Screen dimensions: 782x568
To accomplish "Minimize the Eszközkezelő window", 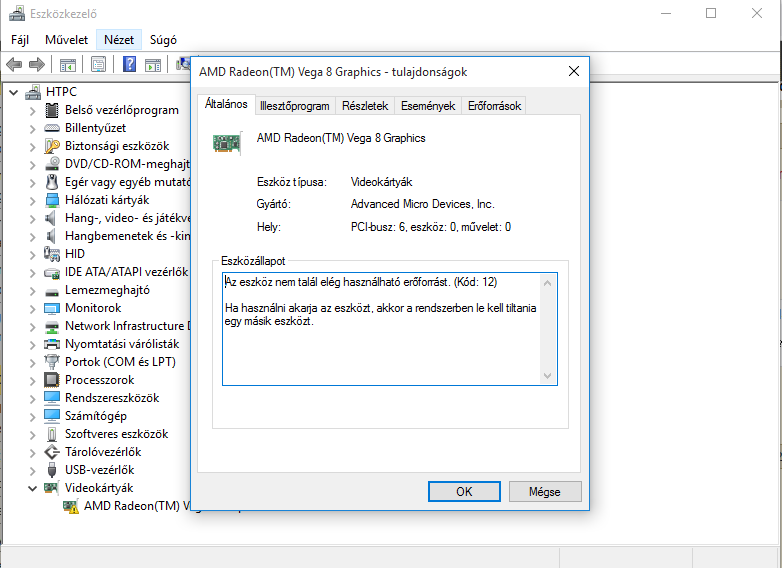I will point(666,13).
